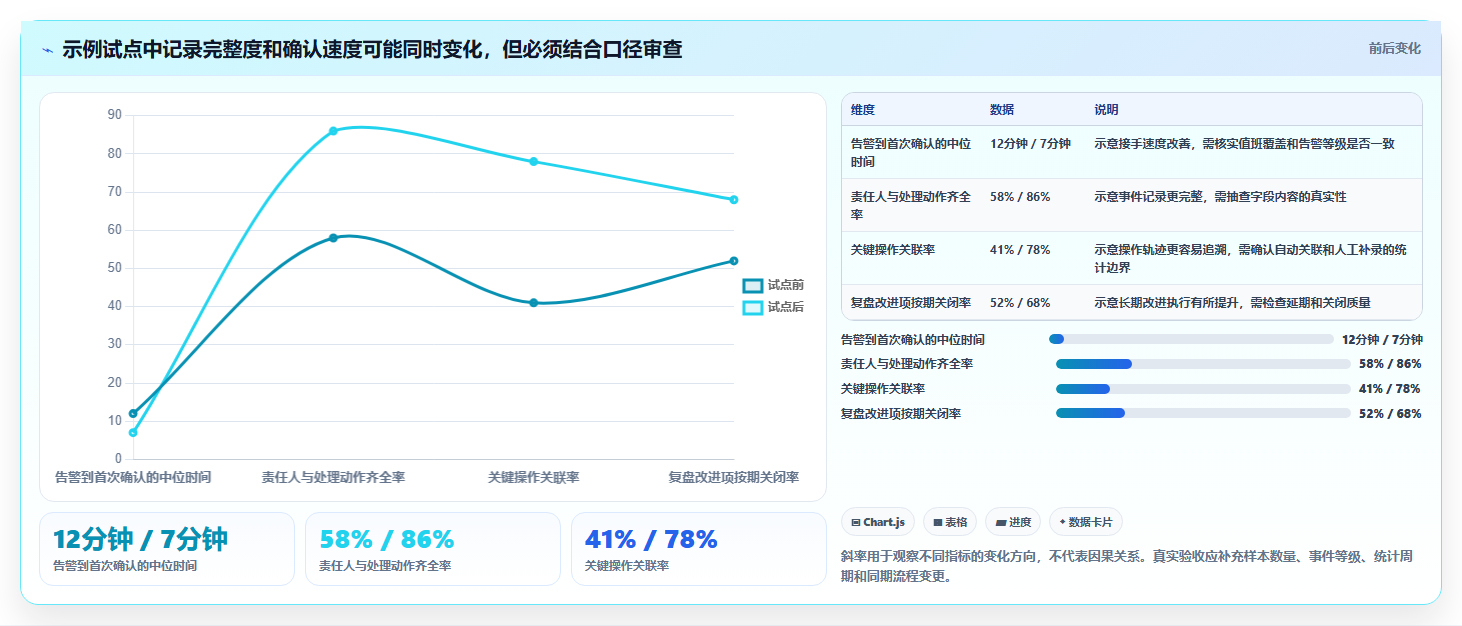Click x-axis label 复盘改进项按期关闭率
This screenshot has height=626, width=1462.
pos(733,478)
